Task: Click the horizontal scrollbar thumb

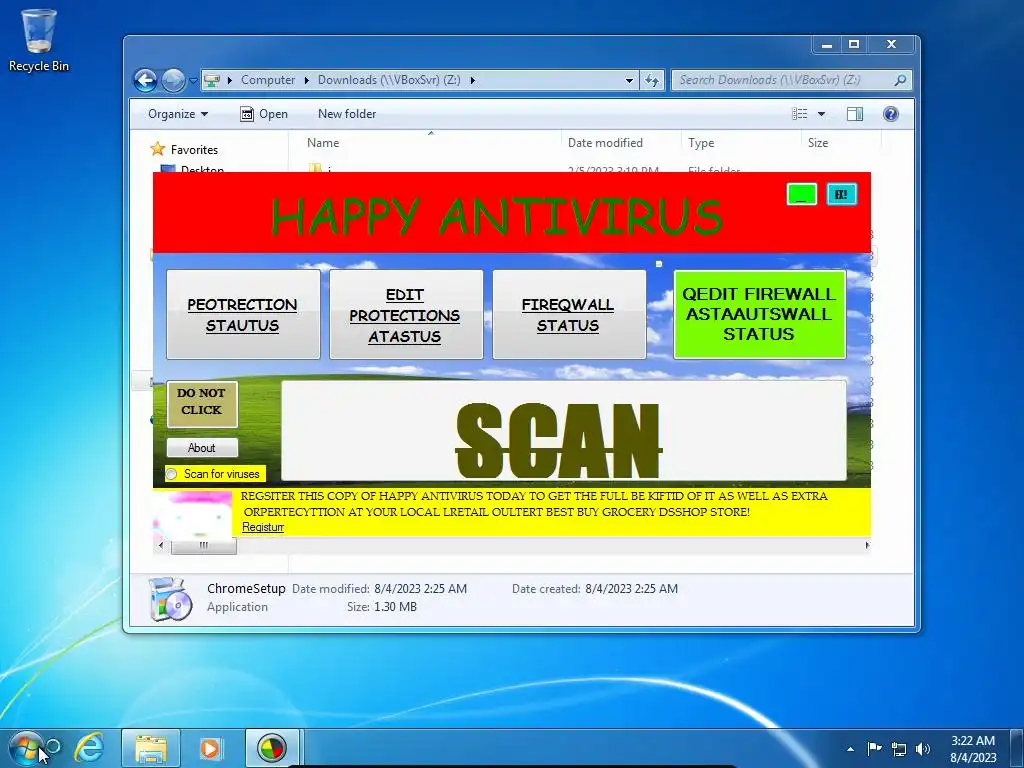Action: pos(204,545)
